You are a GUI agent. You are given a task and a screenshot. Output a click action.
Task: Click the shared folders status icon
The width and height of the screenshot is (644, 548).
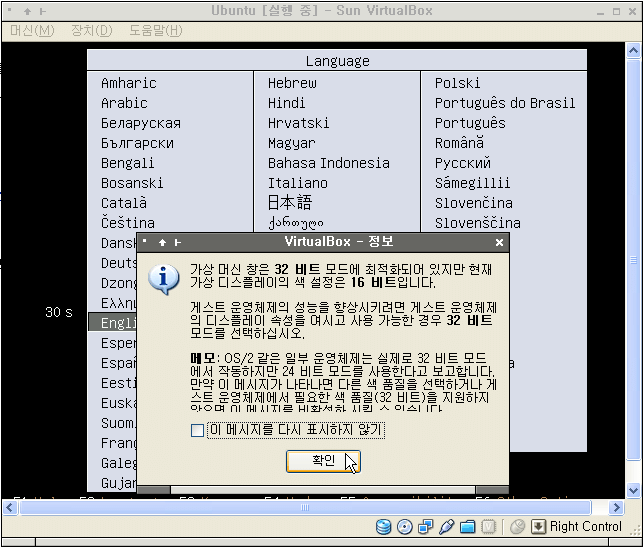(x=467, y=527)
